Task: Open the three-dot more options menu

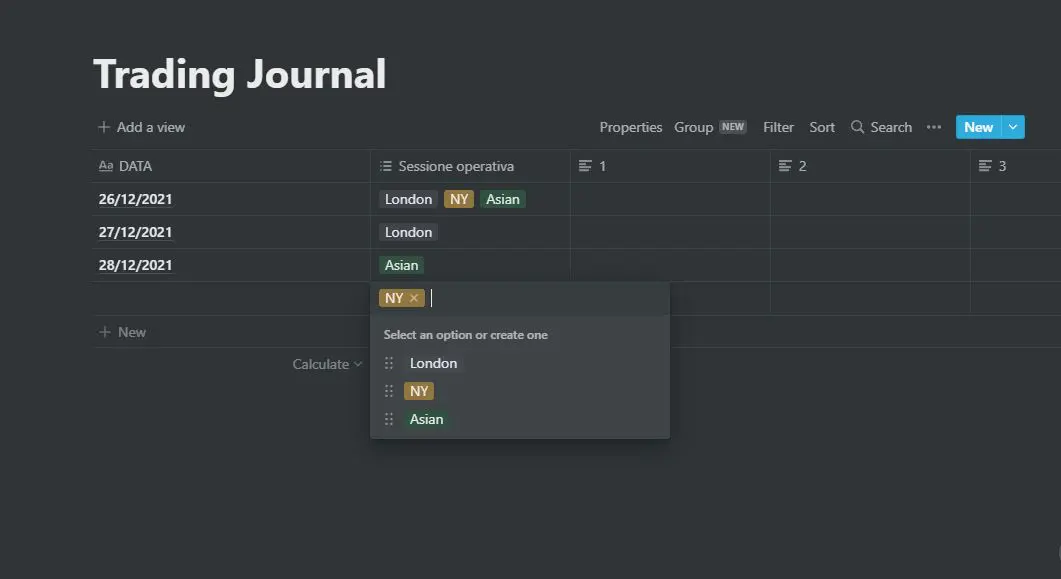Action: pyautogui.click(x=934, y=127)
